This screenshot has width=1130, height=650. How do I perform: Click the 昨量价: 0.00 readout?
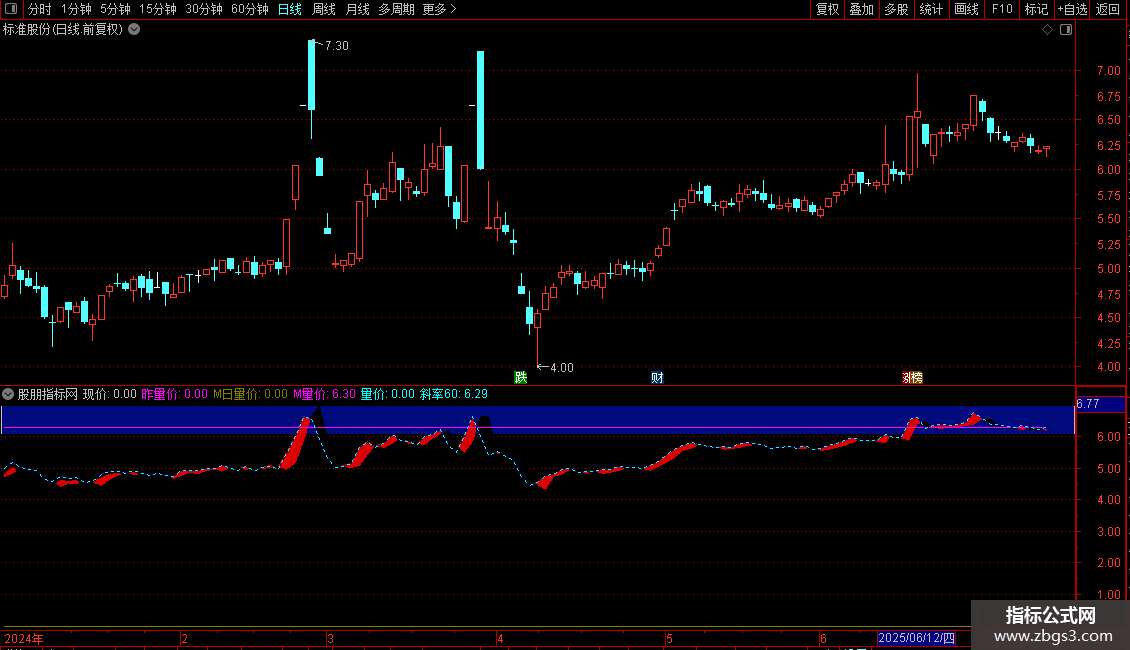coord(174,394)
